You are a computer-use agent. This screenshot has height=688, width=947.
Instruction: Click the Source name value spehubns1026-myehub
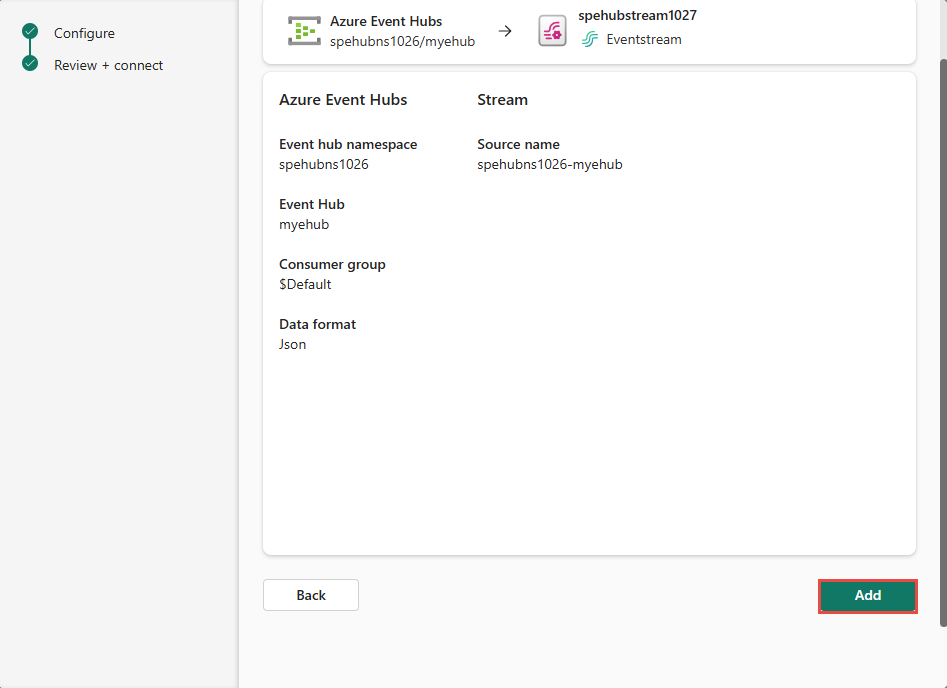[x=549, y=164]
